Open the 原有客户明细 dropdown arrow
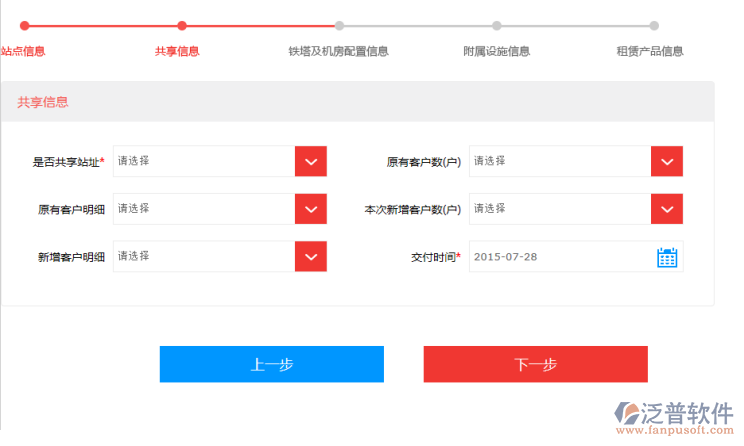 pyautogui.click(x=311, y=209)
